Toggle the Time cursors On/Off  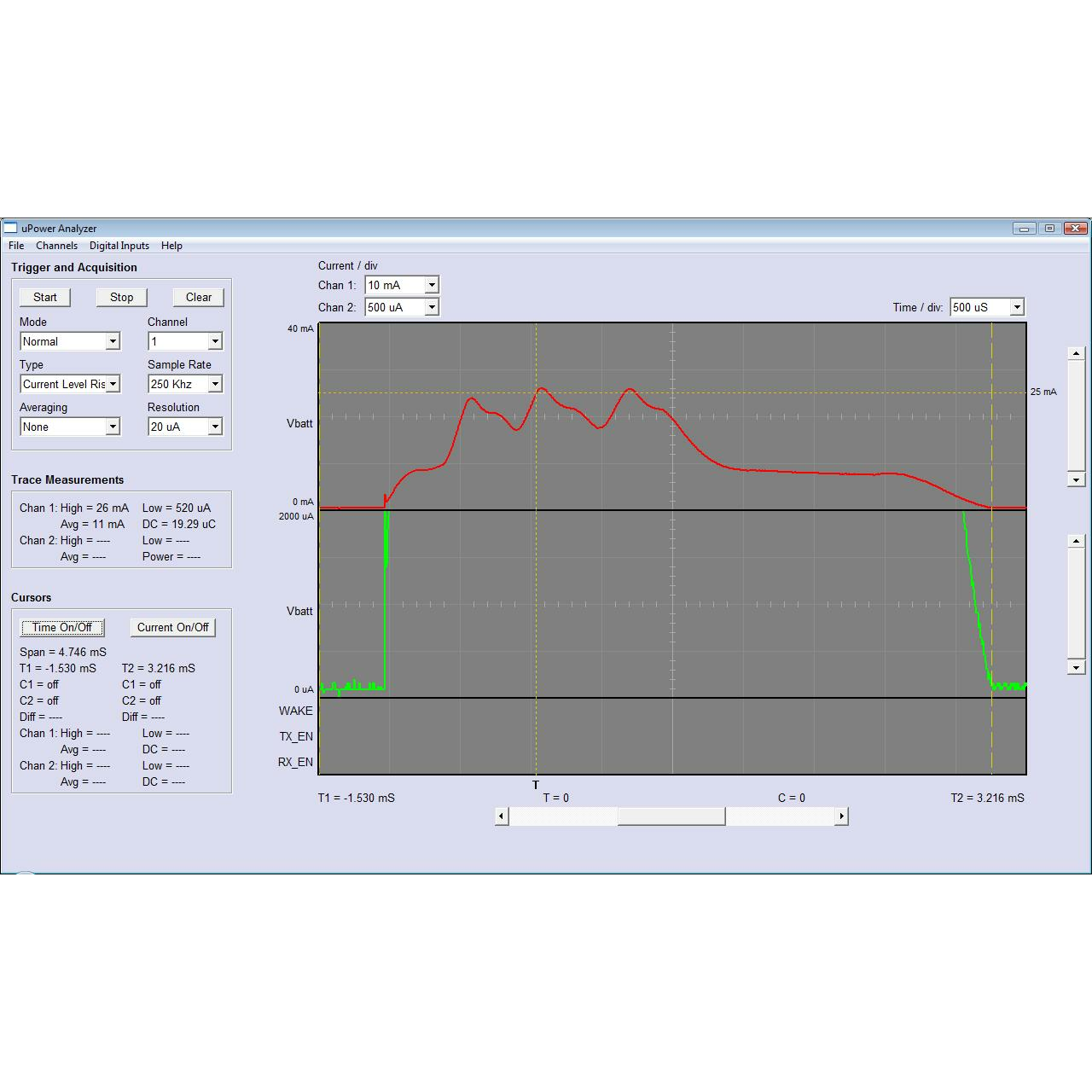[62, 628]
